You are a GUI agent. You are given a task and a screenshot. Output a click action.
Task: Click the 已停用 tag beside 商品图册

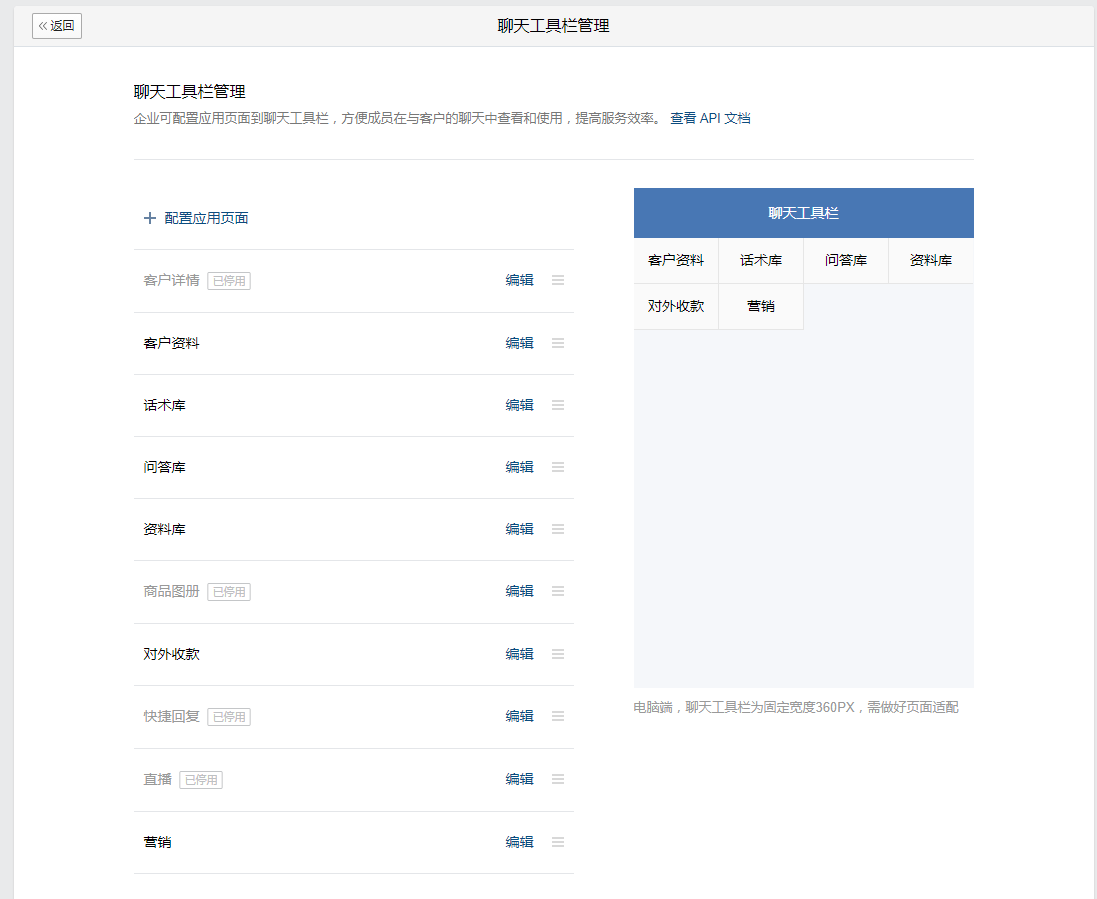[x=229, y=592]
